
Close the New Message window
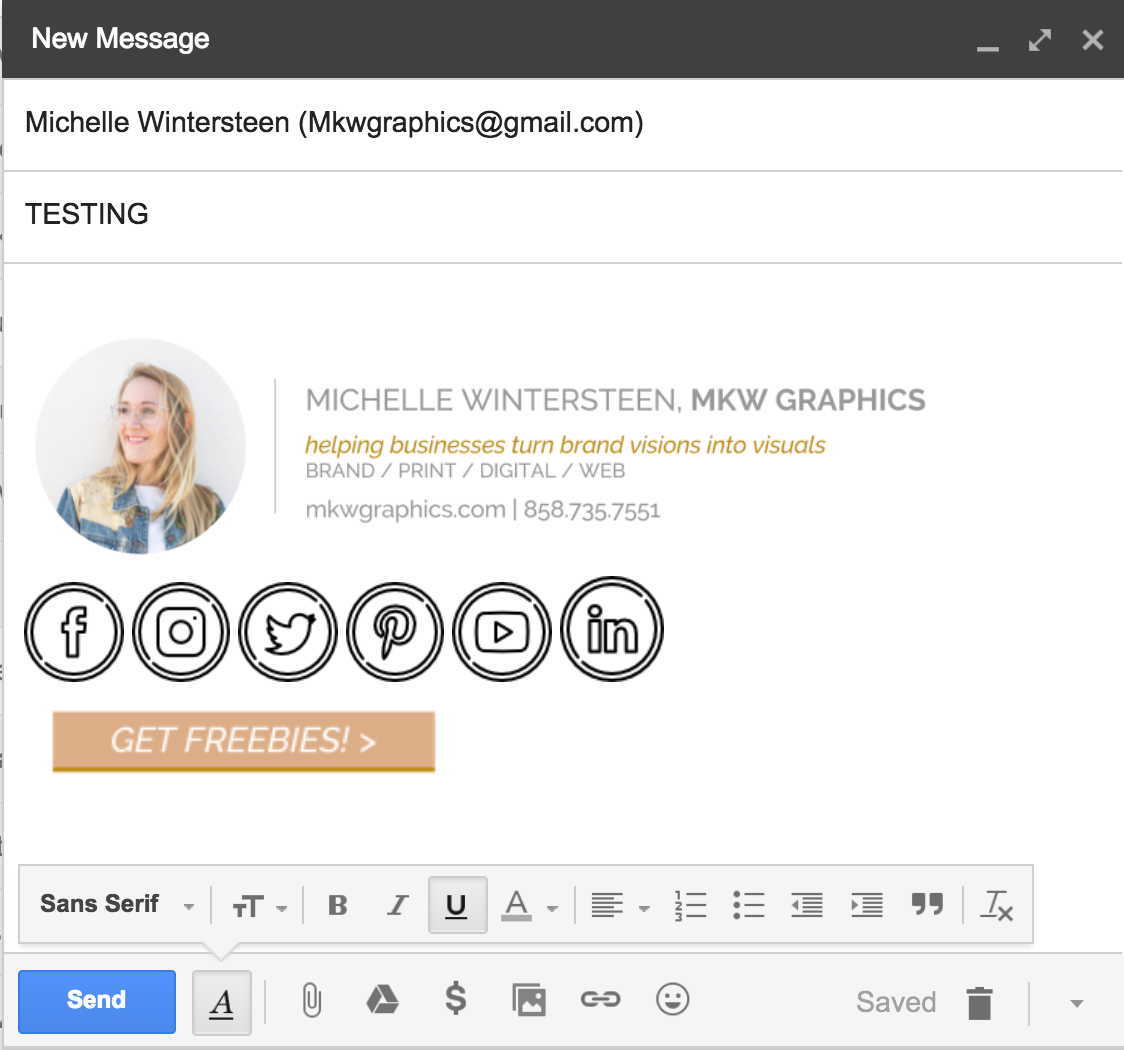(x=1092, y=40)
